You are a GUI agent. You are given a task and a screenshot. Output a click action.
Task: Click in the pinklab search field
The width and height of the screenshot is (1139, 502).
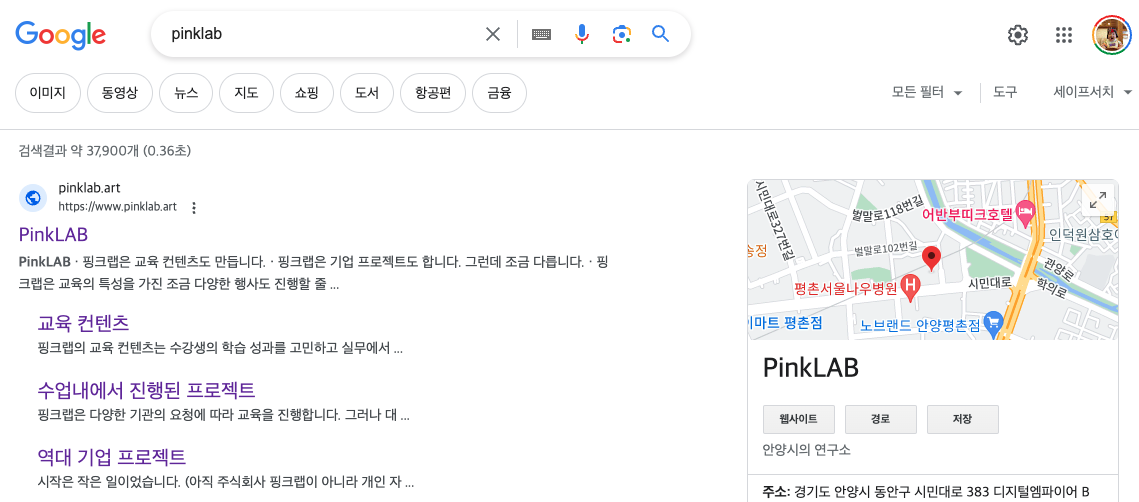[x=320, y=34]
